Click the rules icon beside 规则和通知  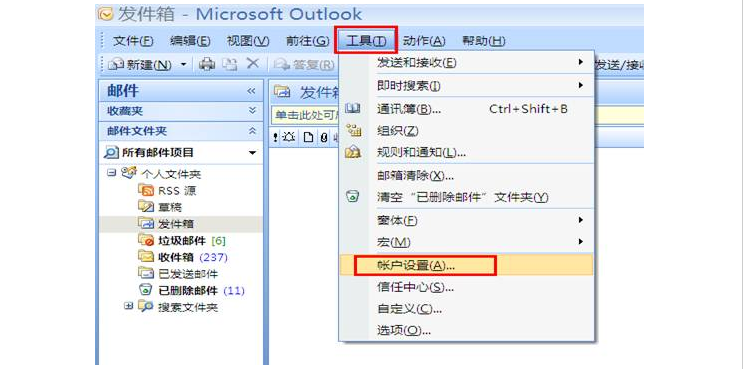point(353,152)
